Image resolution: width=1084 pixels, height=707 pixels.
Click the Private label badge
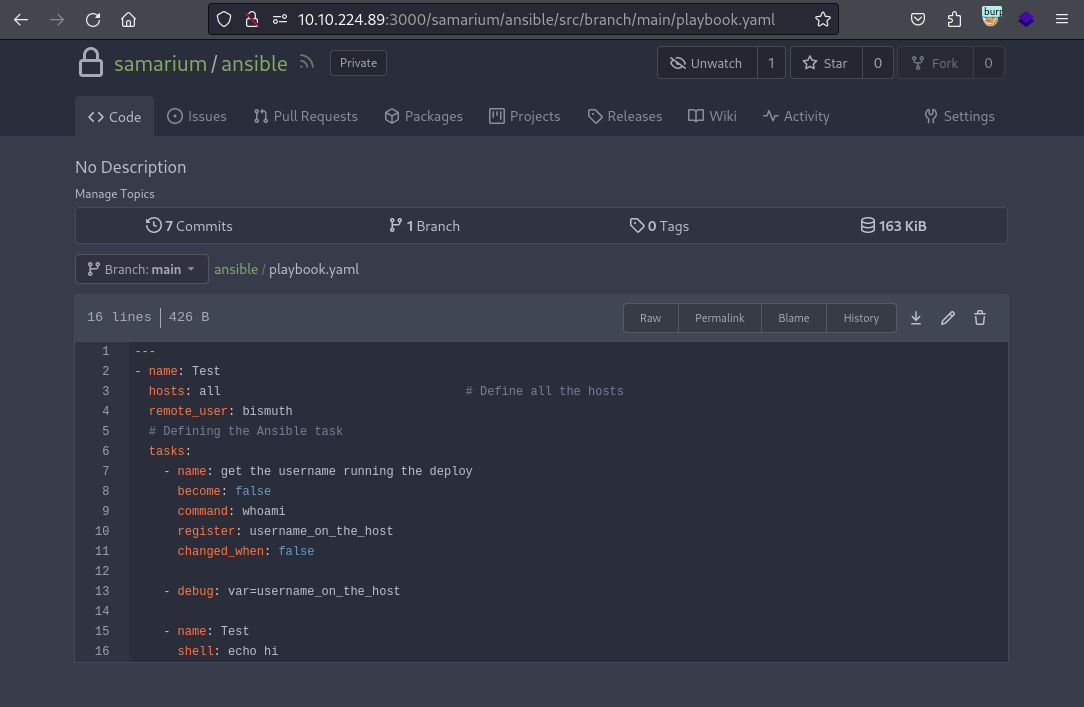point(358,63)
